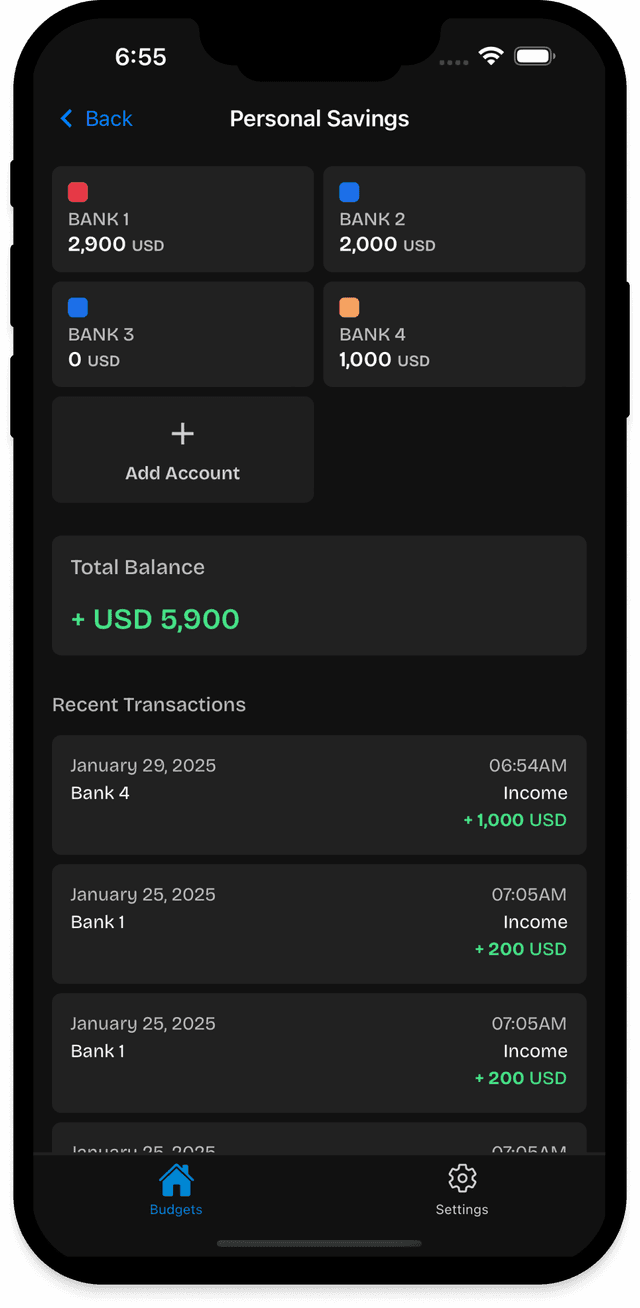Tap the battery icon in the status bar

534,57
